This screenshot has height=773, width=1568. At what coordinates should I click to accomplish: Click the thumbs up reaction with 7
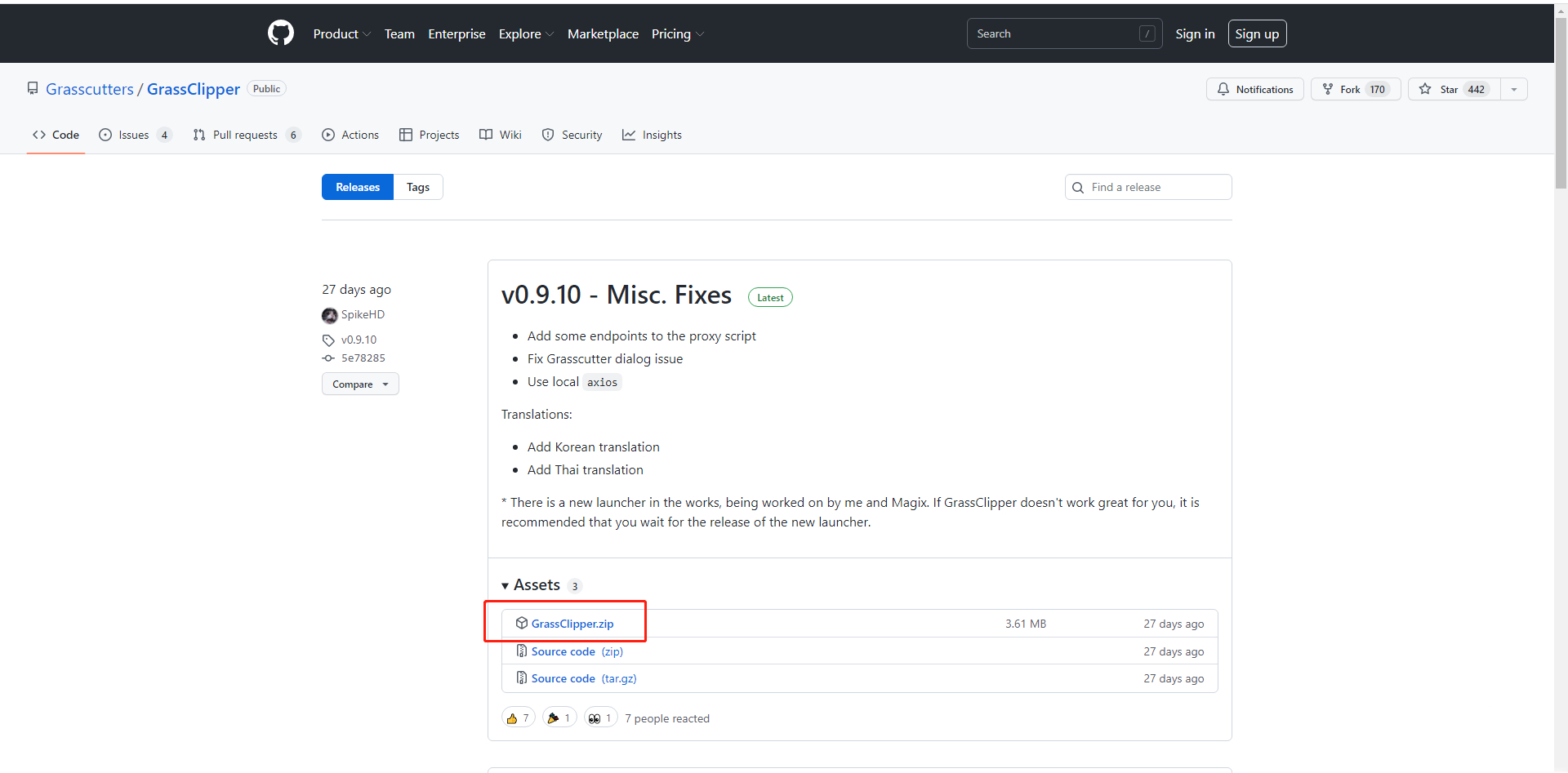pyautogui.click(x=519, y=717)
